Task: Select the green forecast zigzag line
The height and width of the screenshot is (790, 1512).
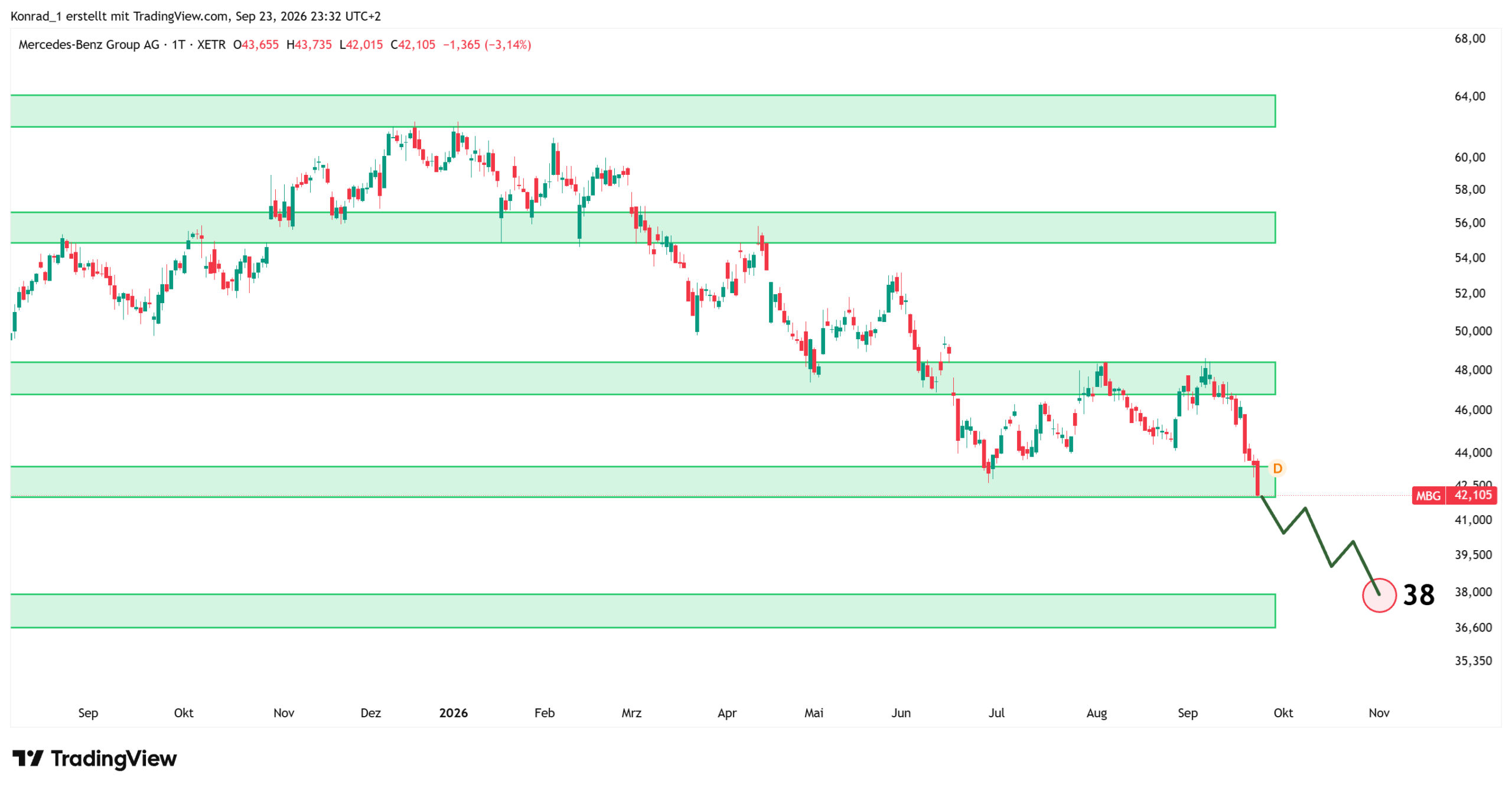Action: pos(1320,545)
